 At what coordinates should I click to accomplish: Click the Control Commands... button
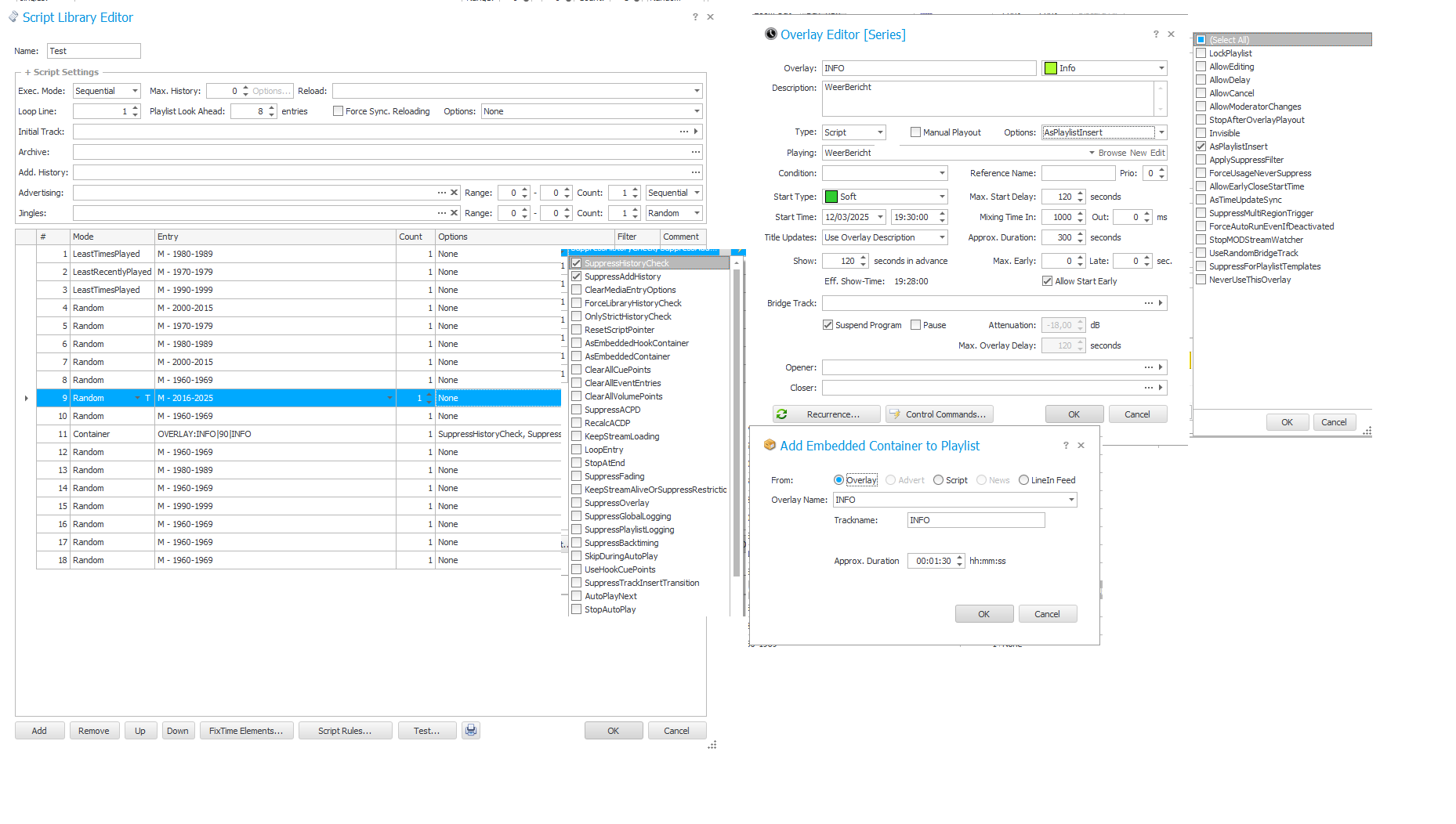(939, 414)
